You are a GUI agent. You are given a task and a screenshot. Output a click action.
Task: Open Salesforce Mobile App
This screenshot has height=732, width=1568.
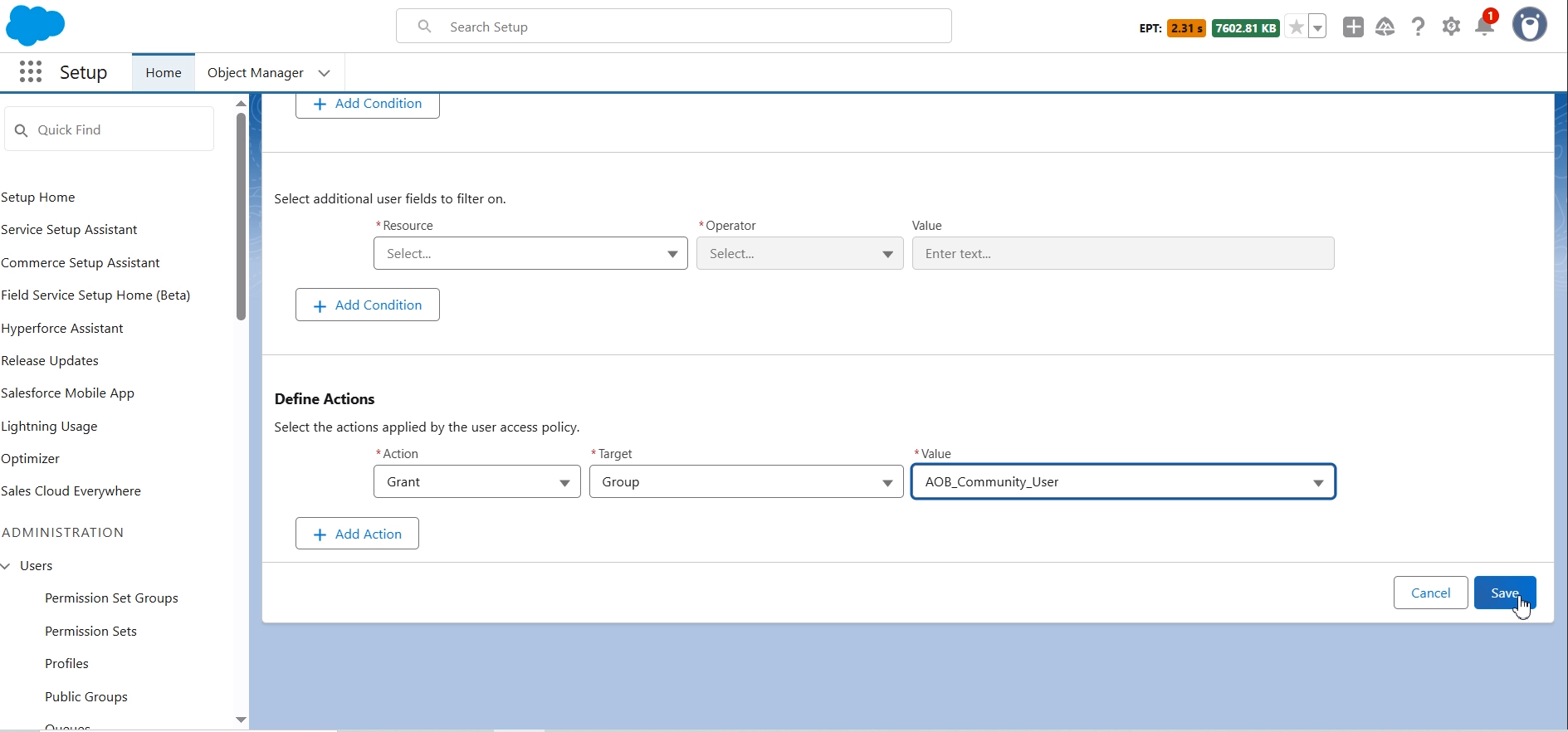(68, 393)
